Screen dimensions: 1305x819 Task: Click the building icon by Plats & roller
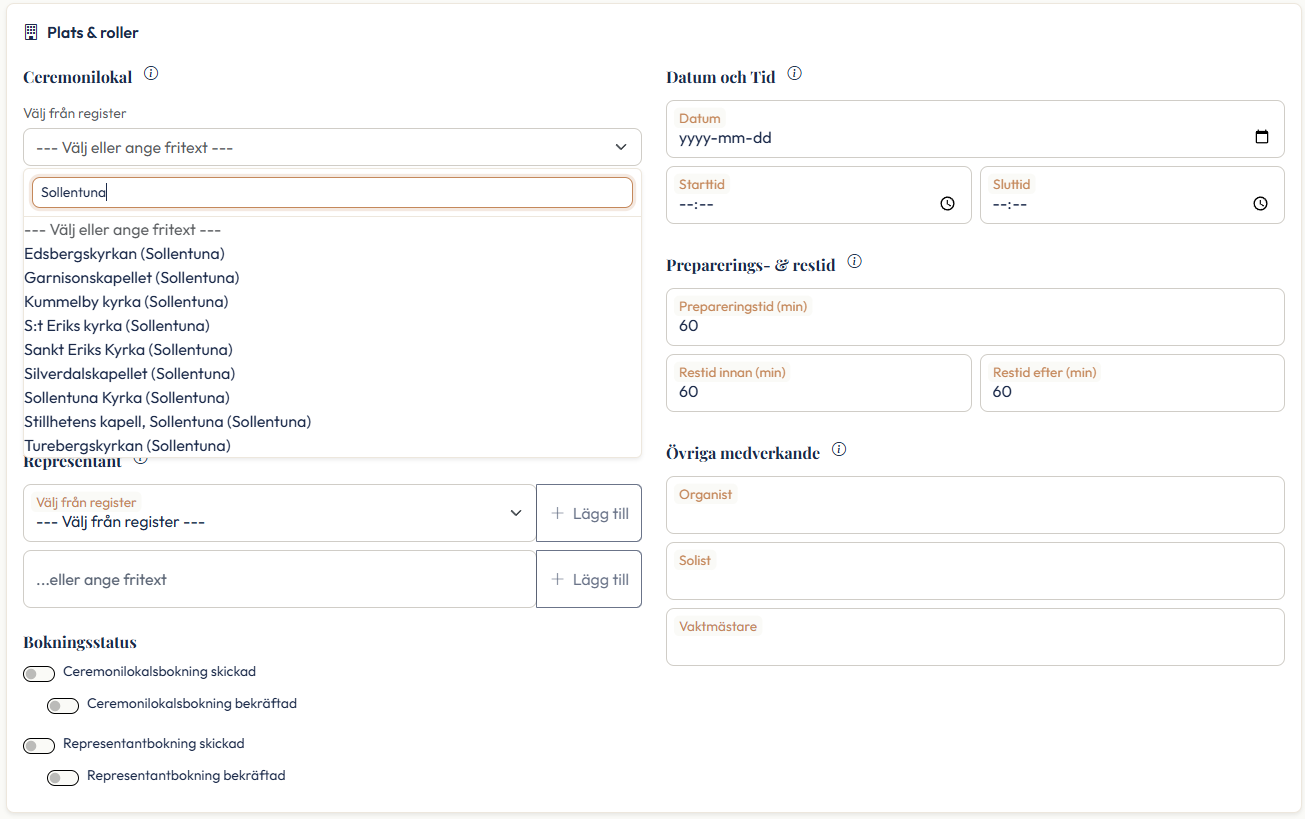(x=31, y=32)
